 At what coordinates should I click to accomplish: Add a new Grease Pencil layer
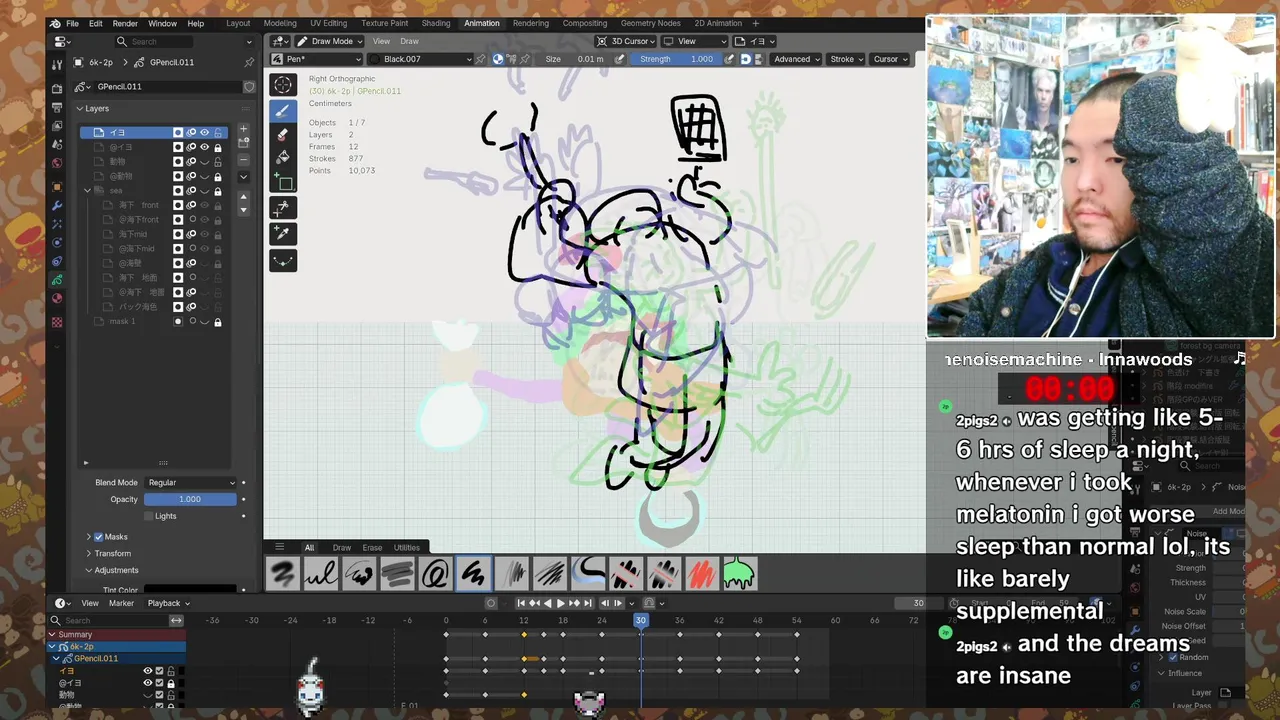point(243,131)
